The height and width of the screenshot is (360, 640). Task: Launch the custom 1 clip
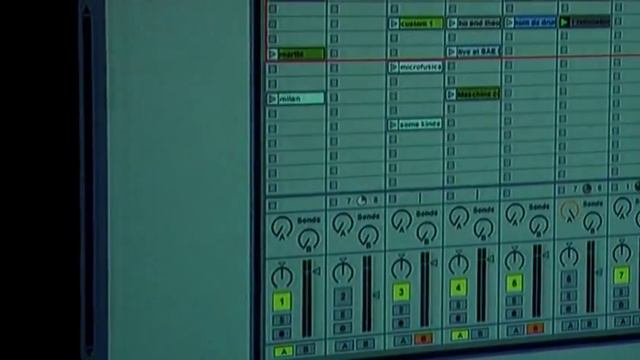pyautogui.click(x=394, y=24)
